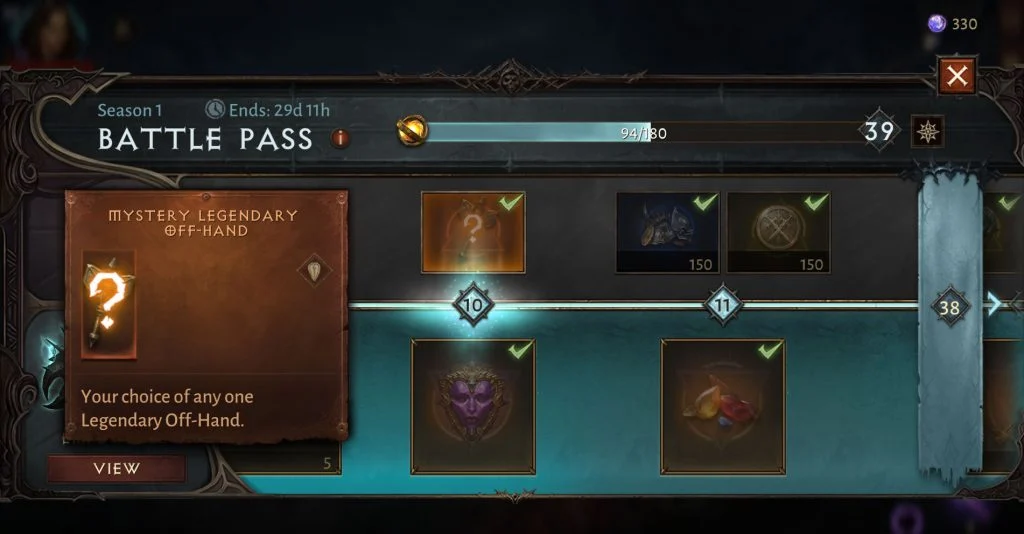
Task: Select rank 11 marker on the track
Action: [x=722, y=305]
